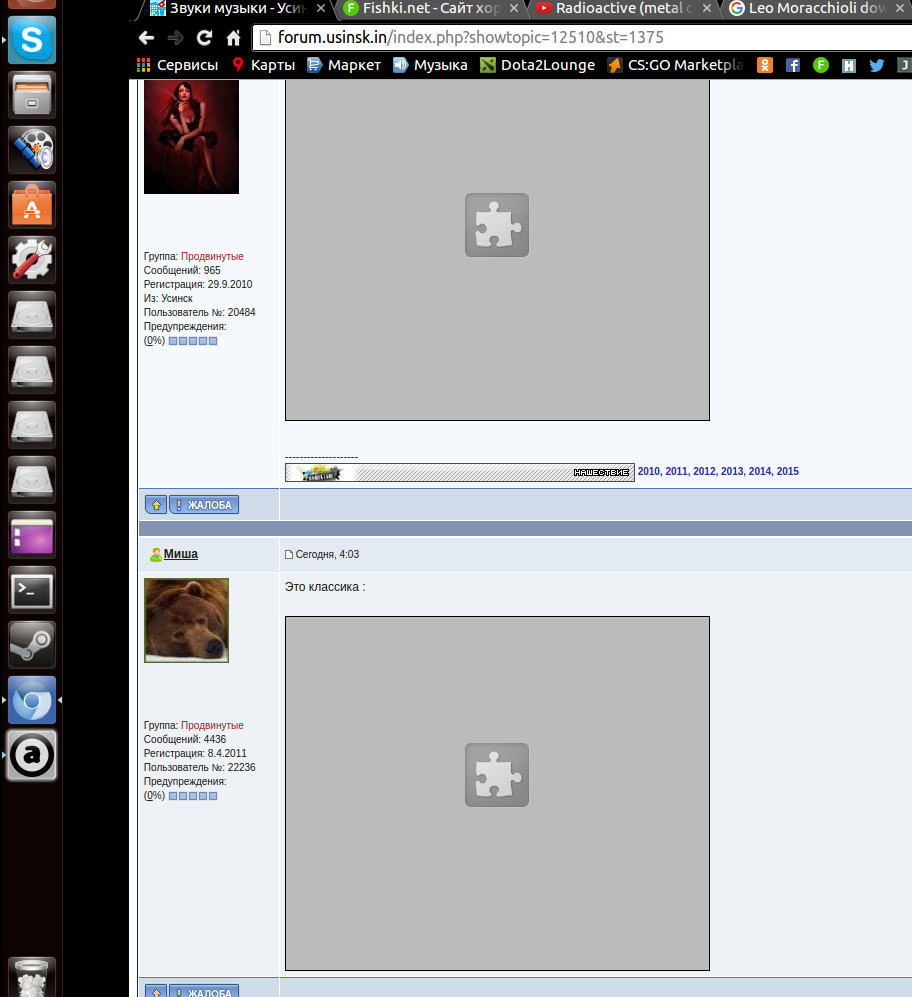Switch to the Leo Moracchioli Google tab
This screenshot has height=997, width=912.
click(815, 9)
